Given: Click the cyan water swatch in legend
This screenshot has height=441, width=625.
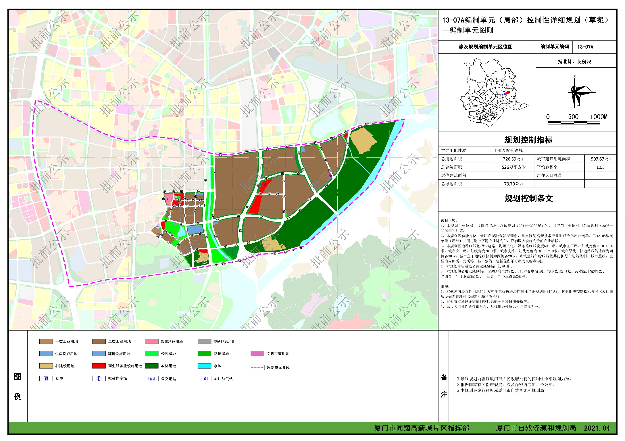Looking at the screenshot, I should click(204, 366).
